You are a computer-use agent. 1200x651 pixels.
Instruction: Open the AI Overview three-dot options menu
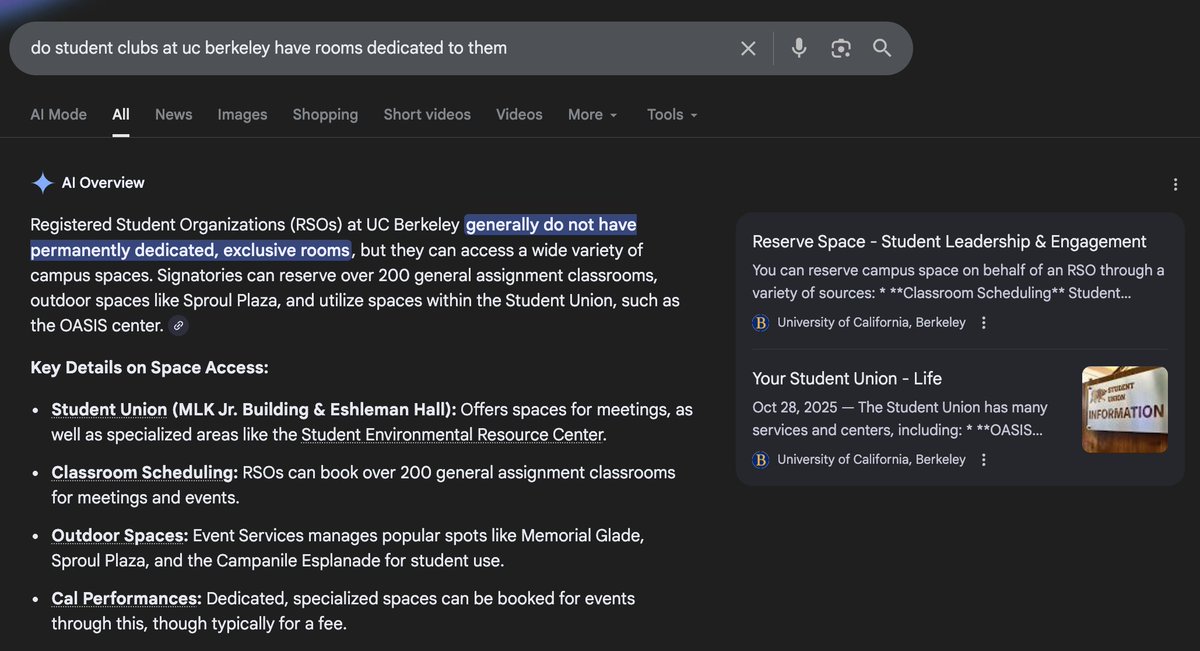(1175, 184)
